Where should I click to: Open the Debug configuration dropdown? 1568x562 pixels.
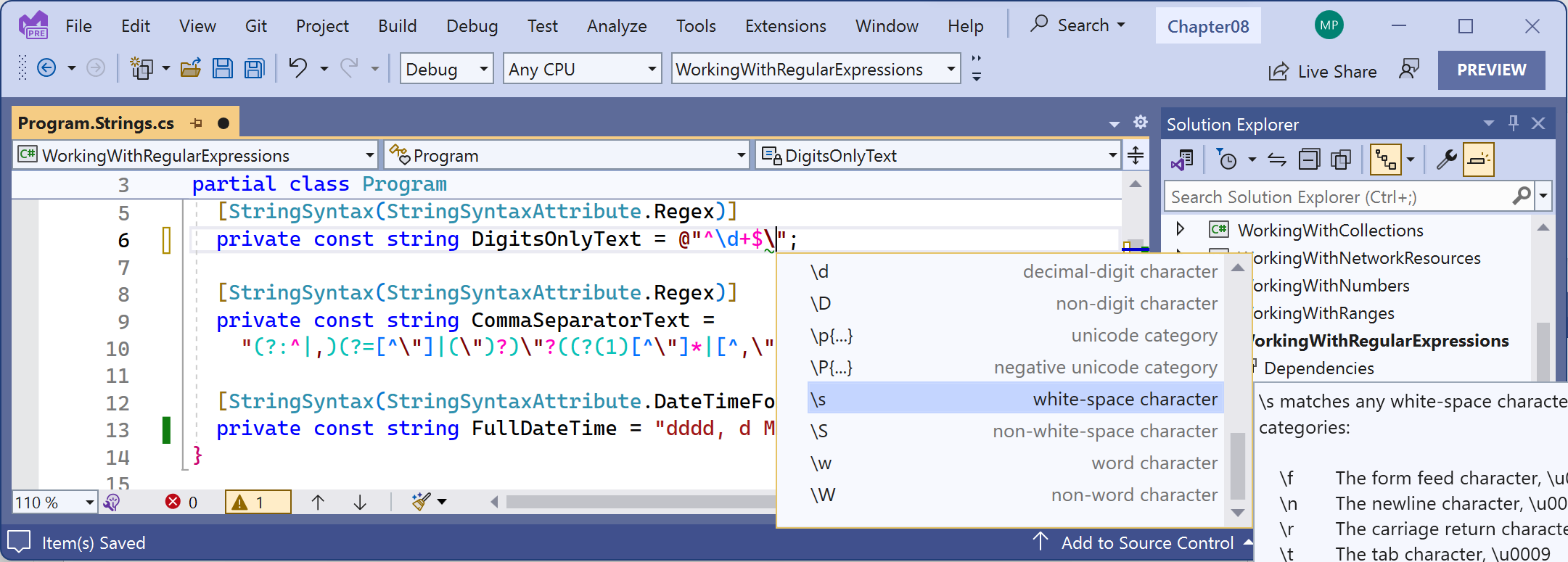pos(446,69)
